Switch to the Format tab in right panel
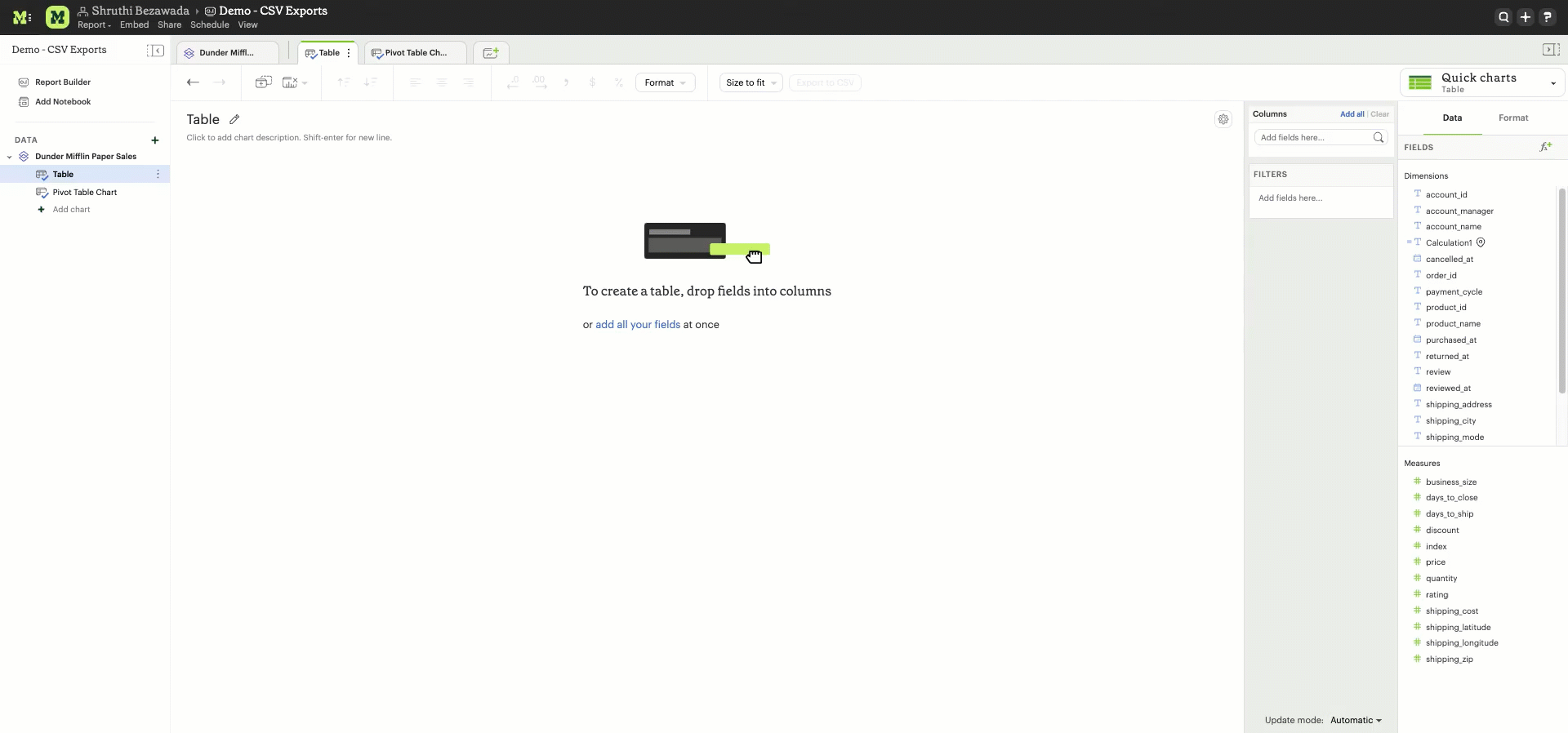Image resolution: width=1568 pixels, height=733 pixels. click(x=1512, y=118)
